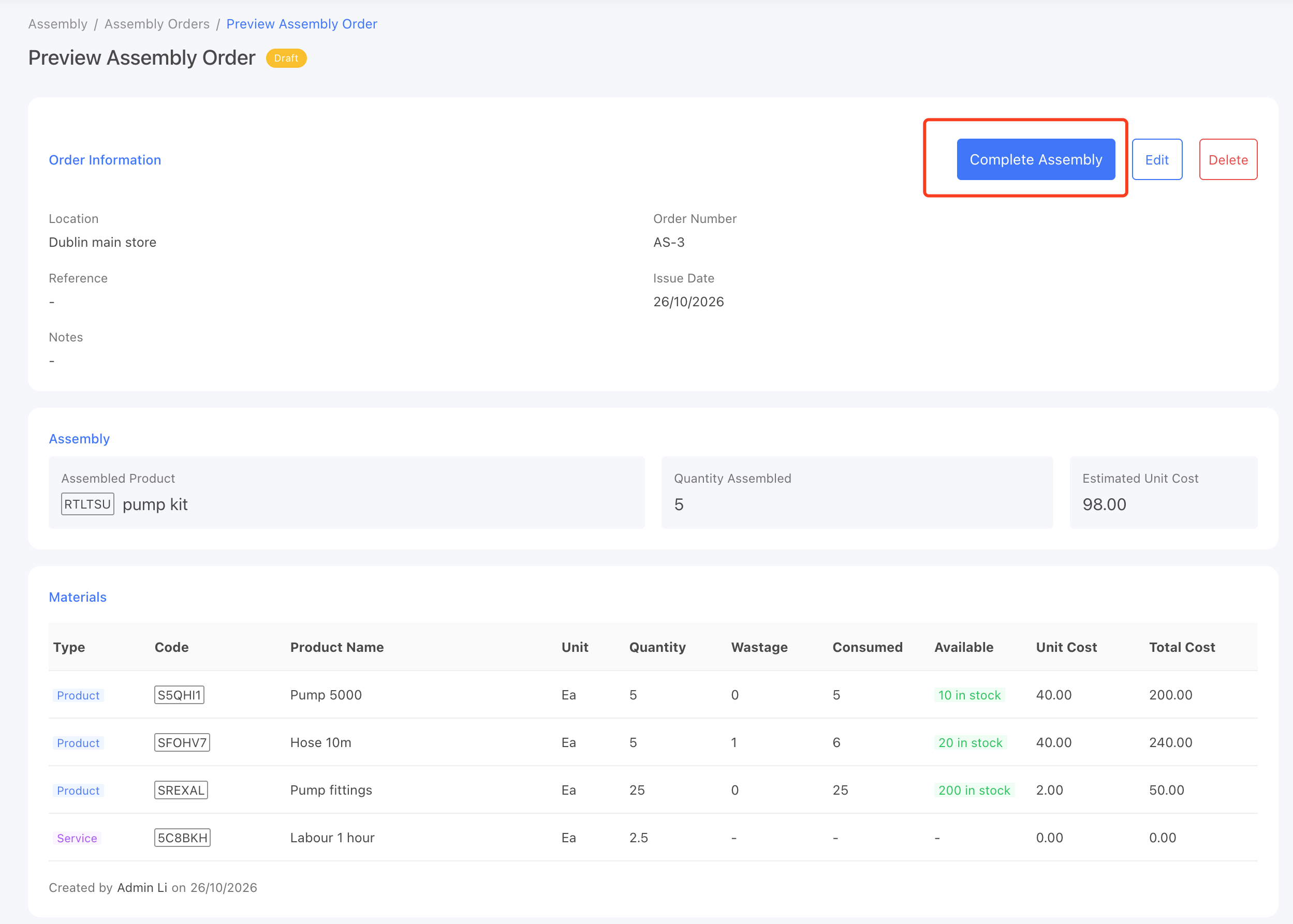Click quantity 2.5 in Labour row
The width and height of the screenshot is (1293, 924).
click(x=638, y=838)
